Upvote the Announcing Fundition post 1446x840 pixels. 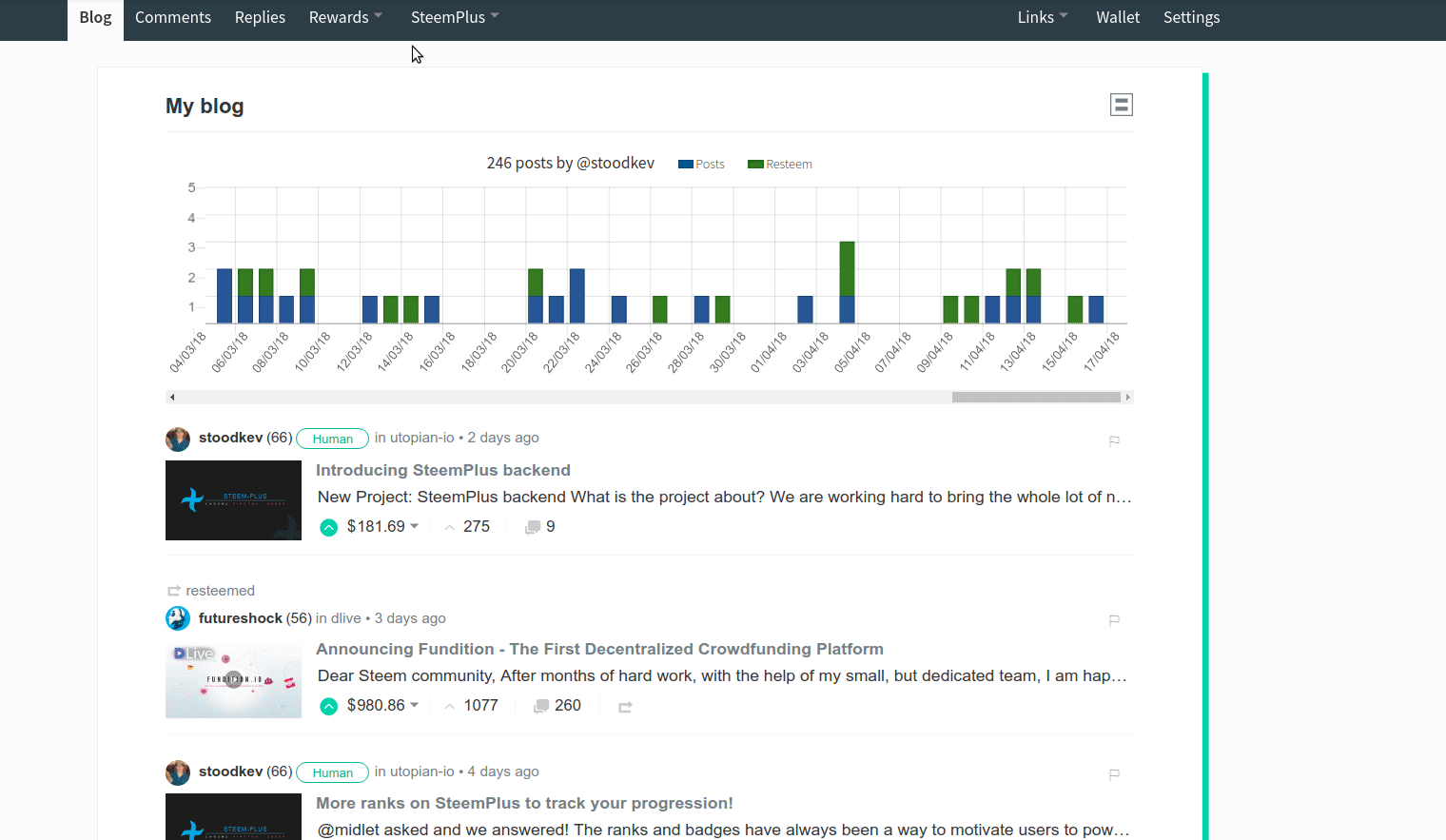(x=329, y=706)
